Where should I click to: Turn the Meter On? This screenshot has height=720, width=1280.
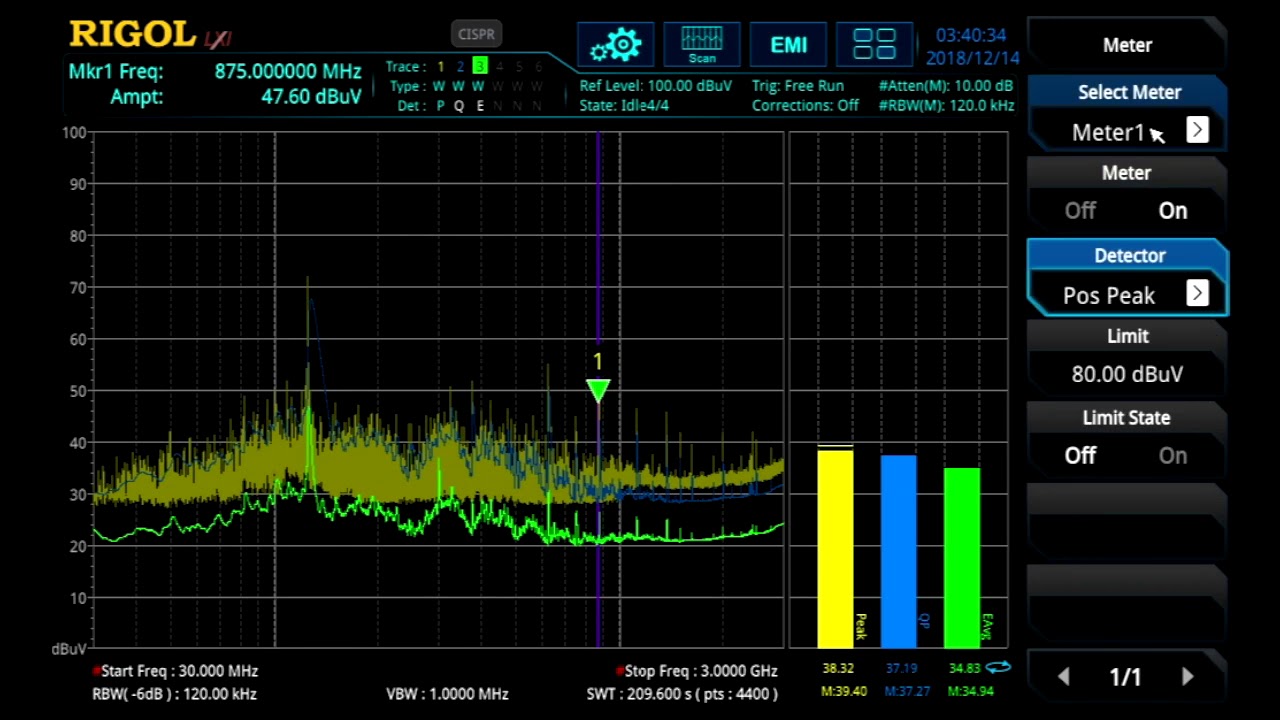(1173, 211)
